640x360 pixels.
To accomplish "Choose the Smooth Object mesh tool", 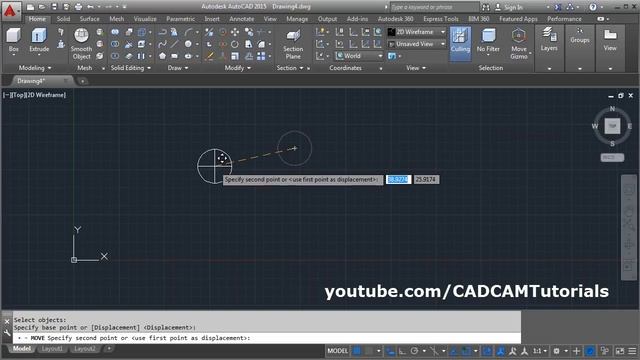I will coord(81,44).
